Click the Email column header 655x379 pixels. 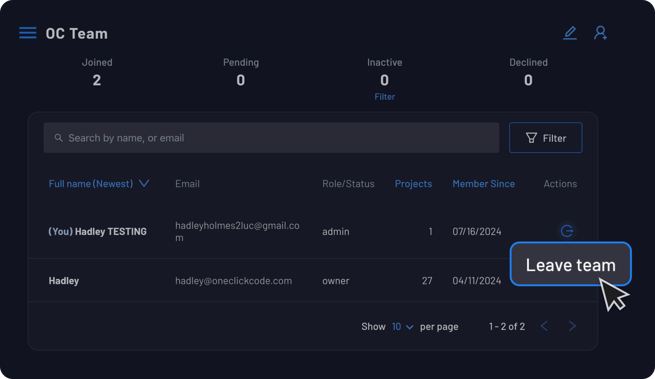(187, 183)
